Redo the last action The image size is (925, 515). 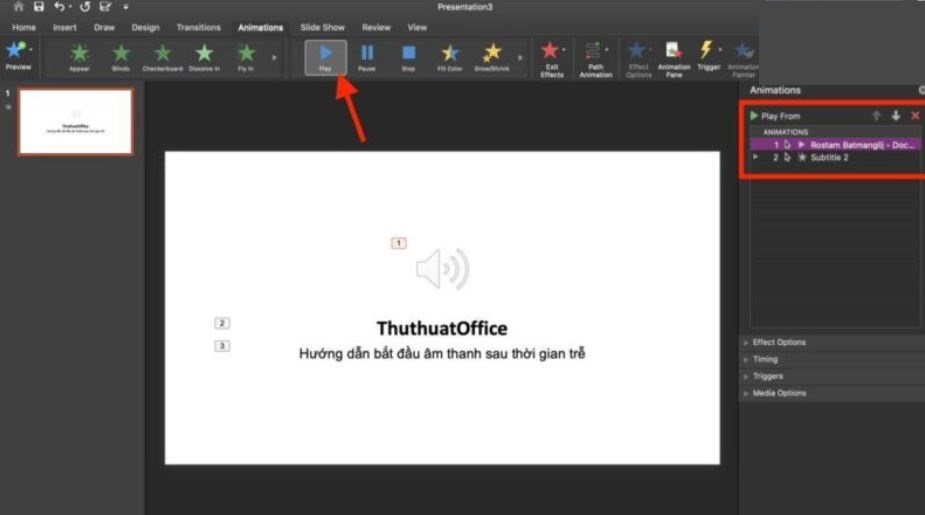coord(85,6)
